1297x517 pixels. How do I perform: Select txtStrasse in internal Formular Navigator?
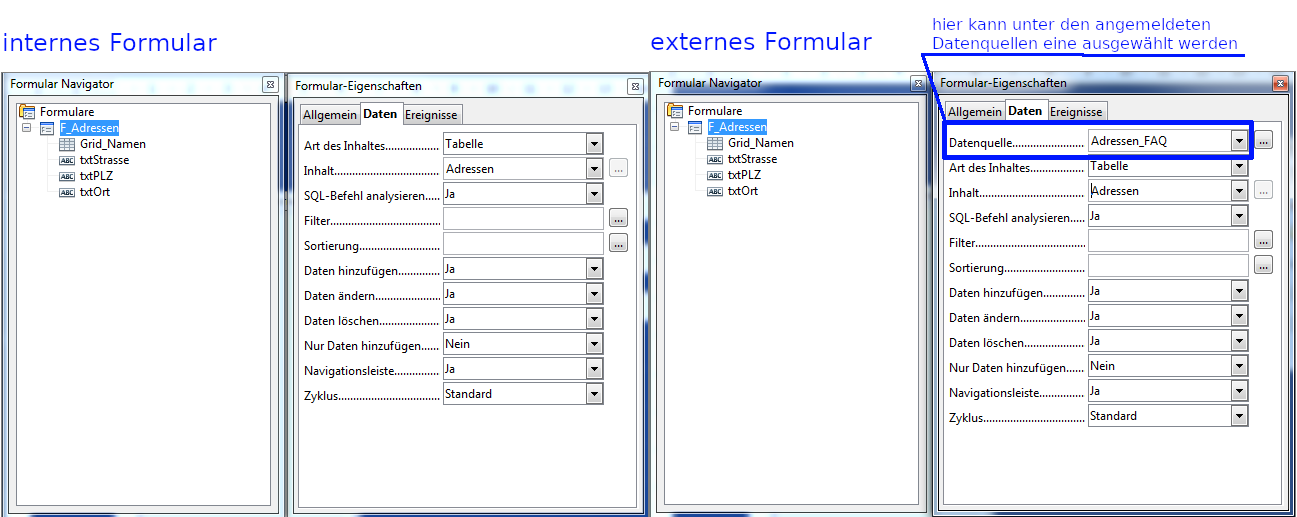(104, 160)
